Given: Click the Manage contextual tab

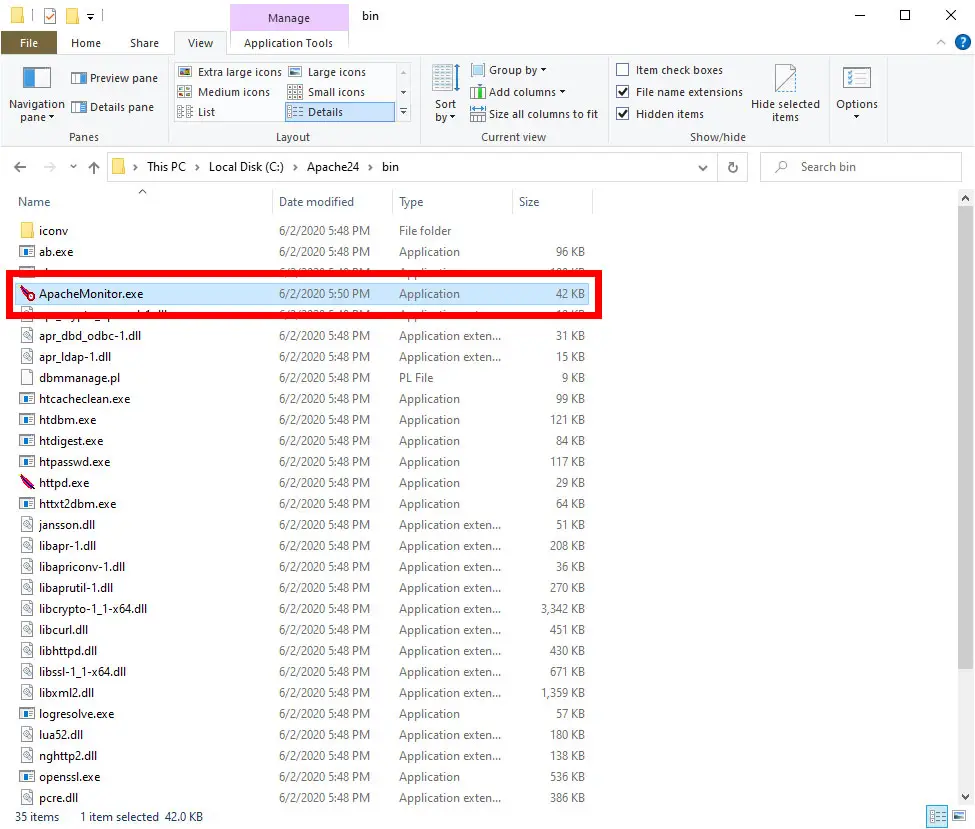Looking at the screenshot, I should [x=289, y=18].
